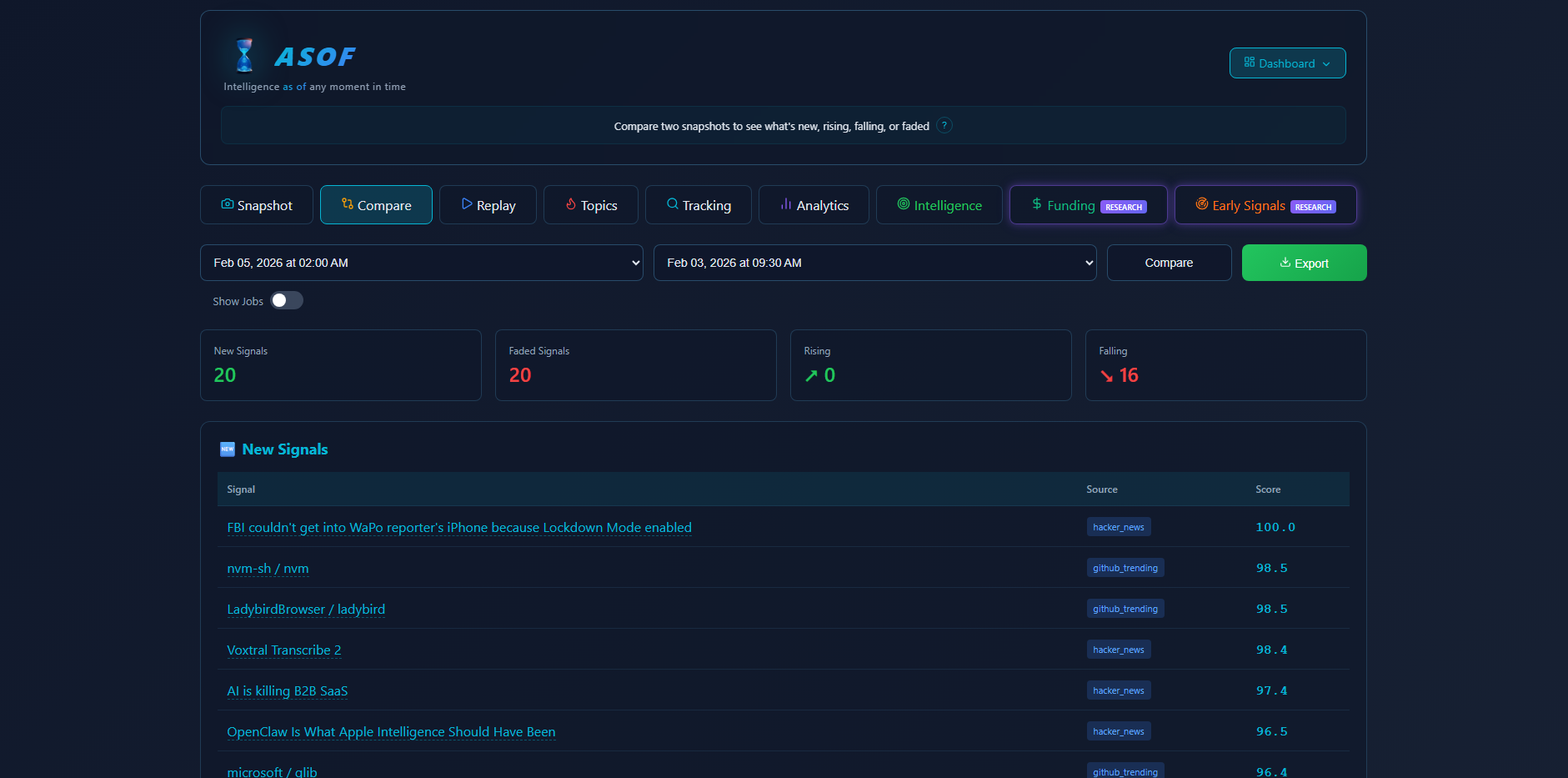Open the FBI Lockdown Mode article link
Screen dimensions: 1568x778
458,527
